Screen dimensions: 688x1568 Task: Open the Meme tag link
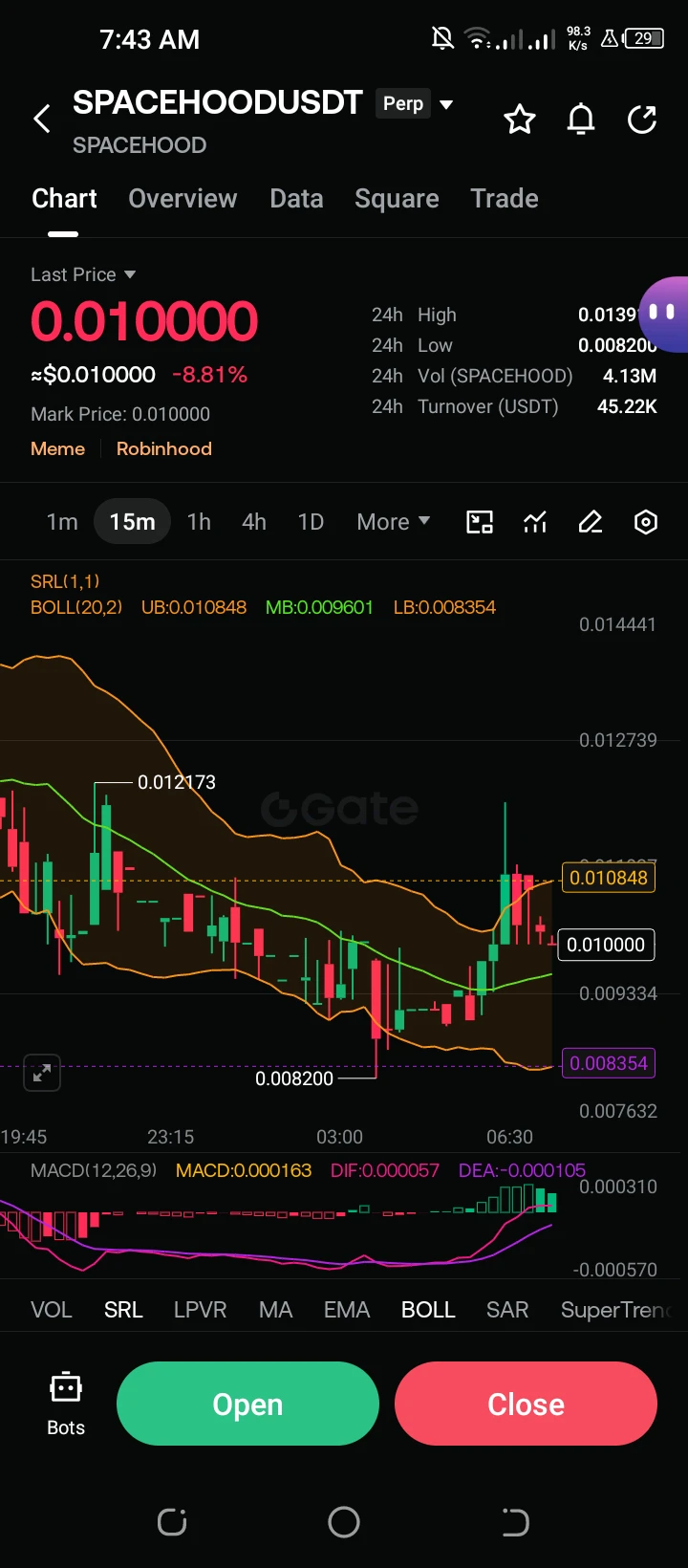pyautogui.click(x=57, y=448)
